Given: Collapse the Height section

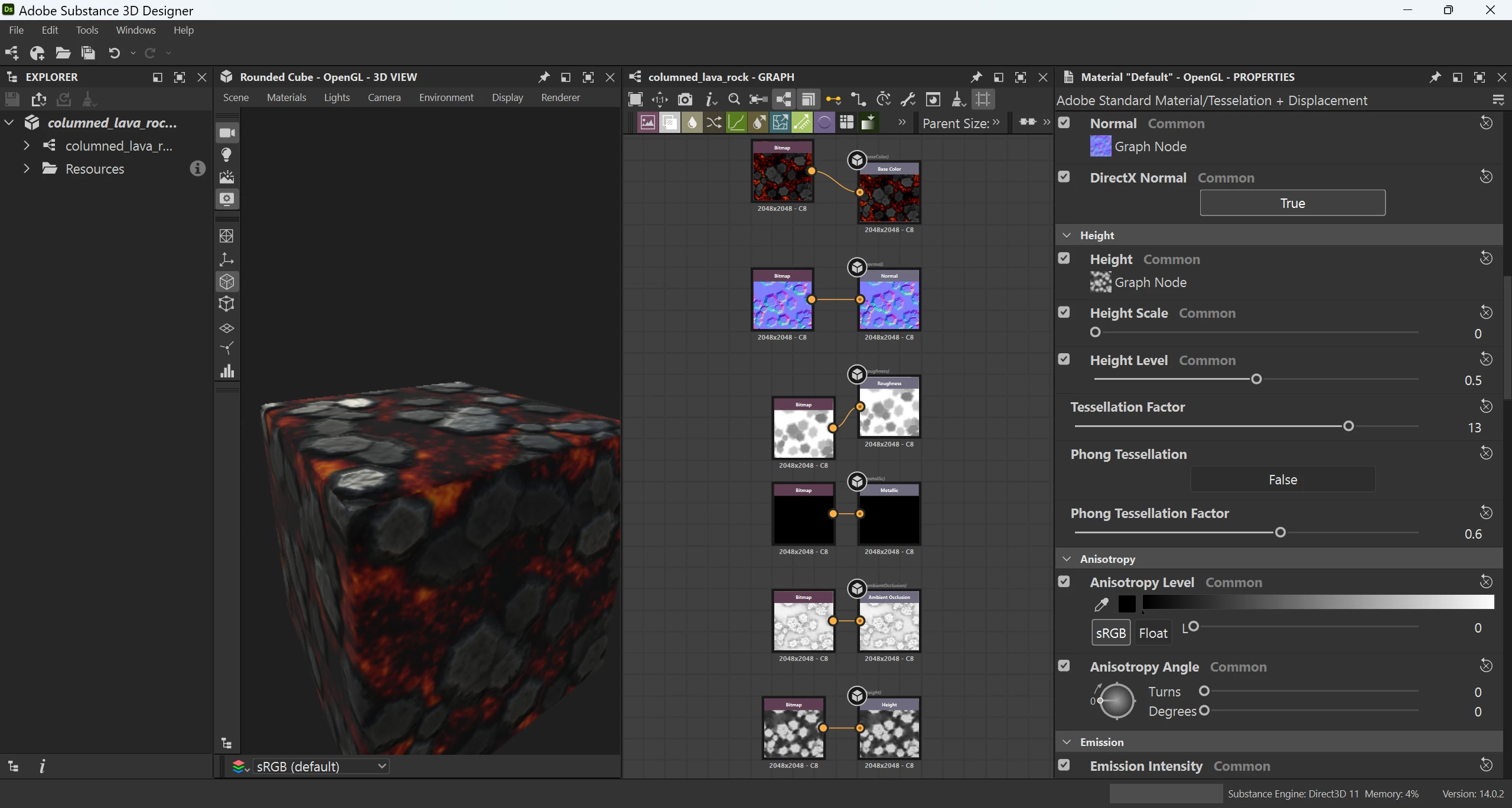Looking at the screenshot, I should [x=1067, y=235].
